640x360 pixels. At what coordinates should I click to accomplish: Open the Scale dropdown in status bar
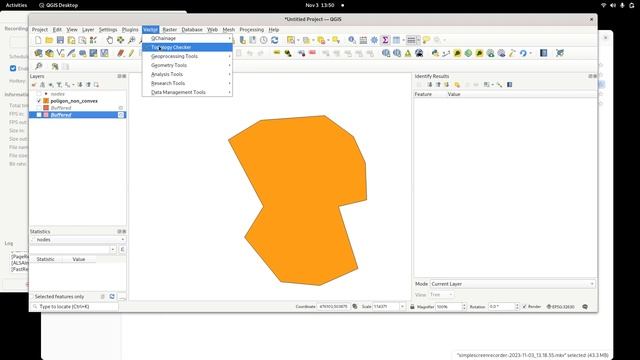pyautogui.click(x=402, y=307)
